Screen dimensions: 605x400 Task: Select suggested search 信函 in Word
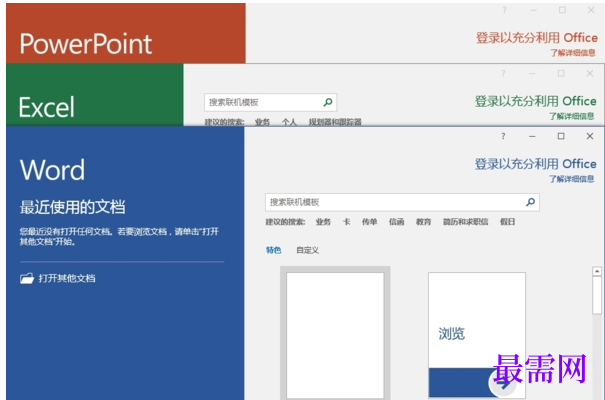pos(397,222)
